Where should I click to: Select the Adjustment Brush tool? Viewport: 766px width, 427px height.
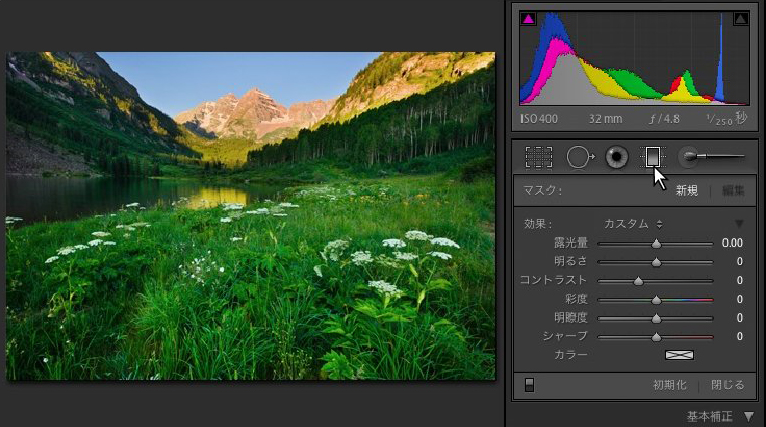click(711, 157)
